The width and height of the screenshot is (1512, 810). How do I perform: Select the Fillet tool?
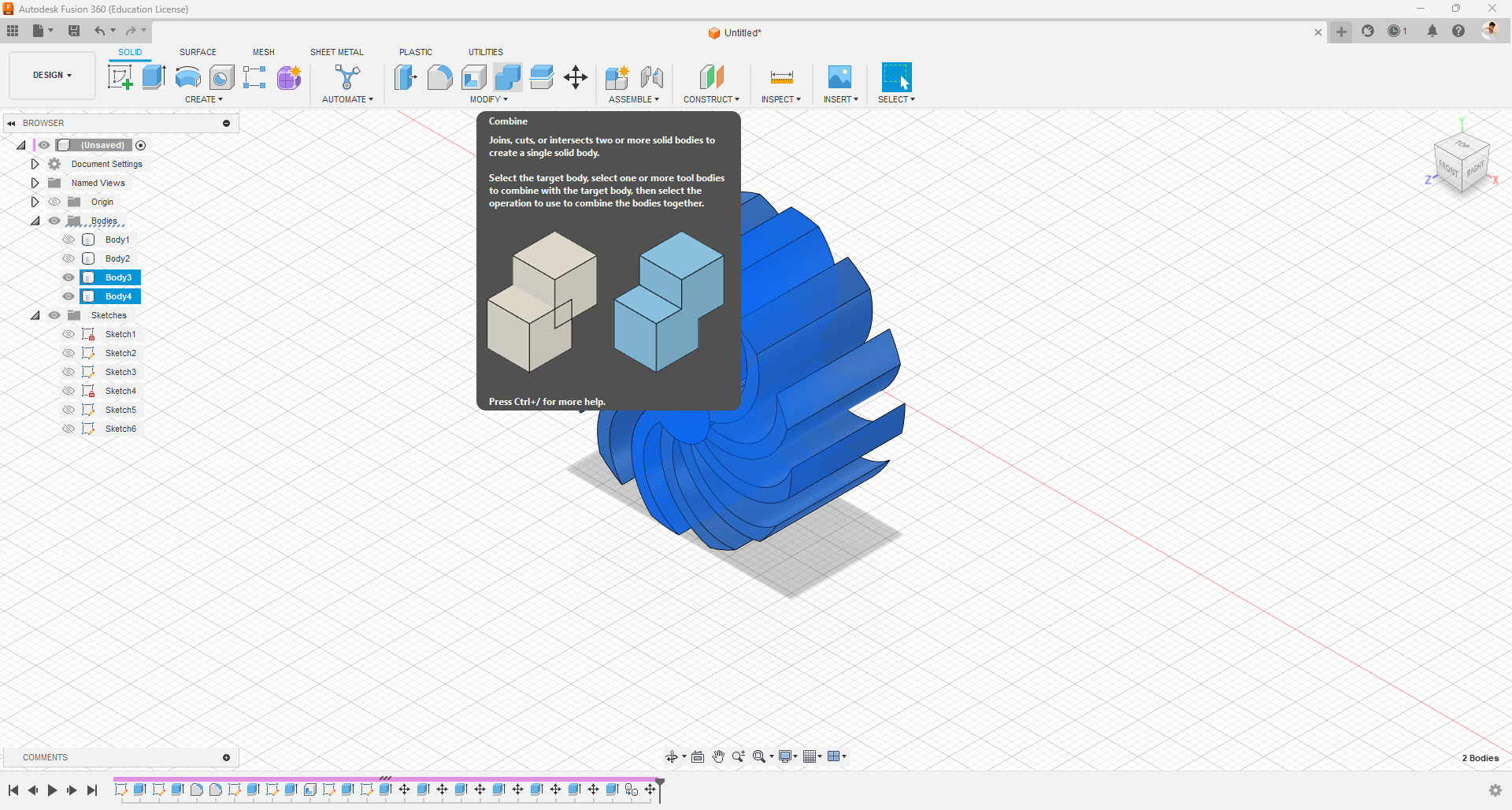(439, 77)
